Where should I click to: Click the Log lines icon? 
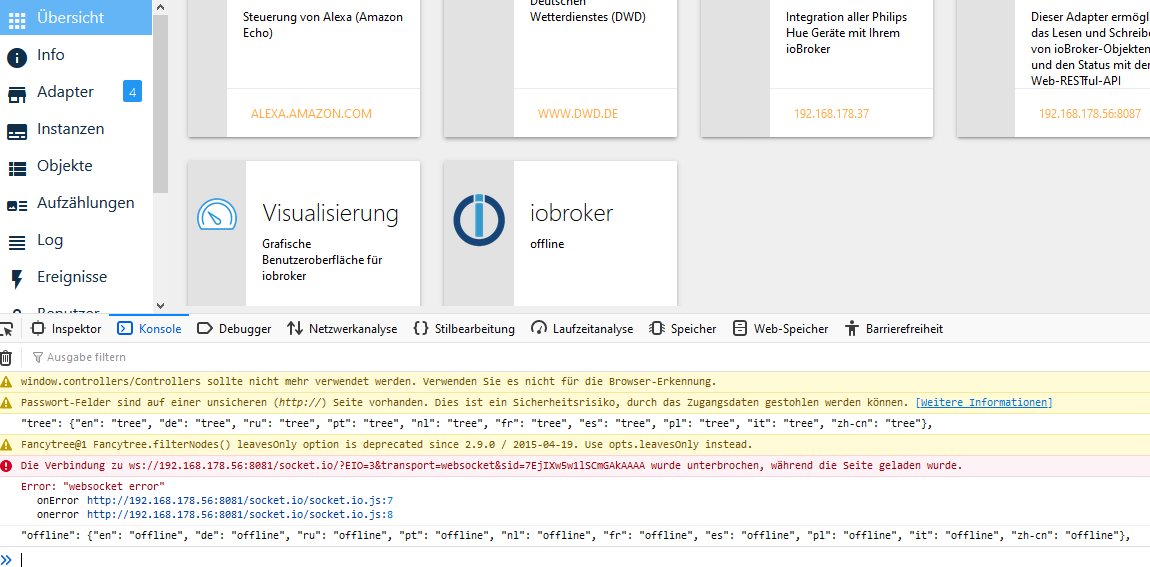click(17, 242)
